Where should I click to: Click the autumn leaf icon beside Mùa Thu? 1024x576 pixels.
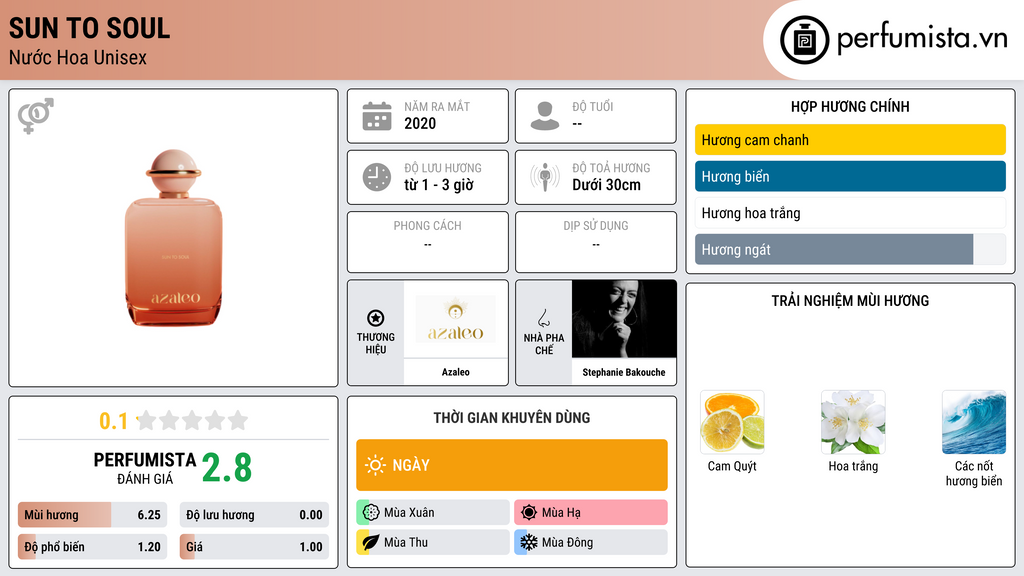(x=371, y=542)
